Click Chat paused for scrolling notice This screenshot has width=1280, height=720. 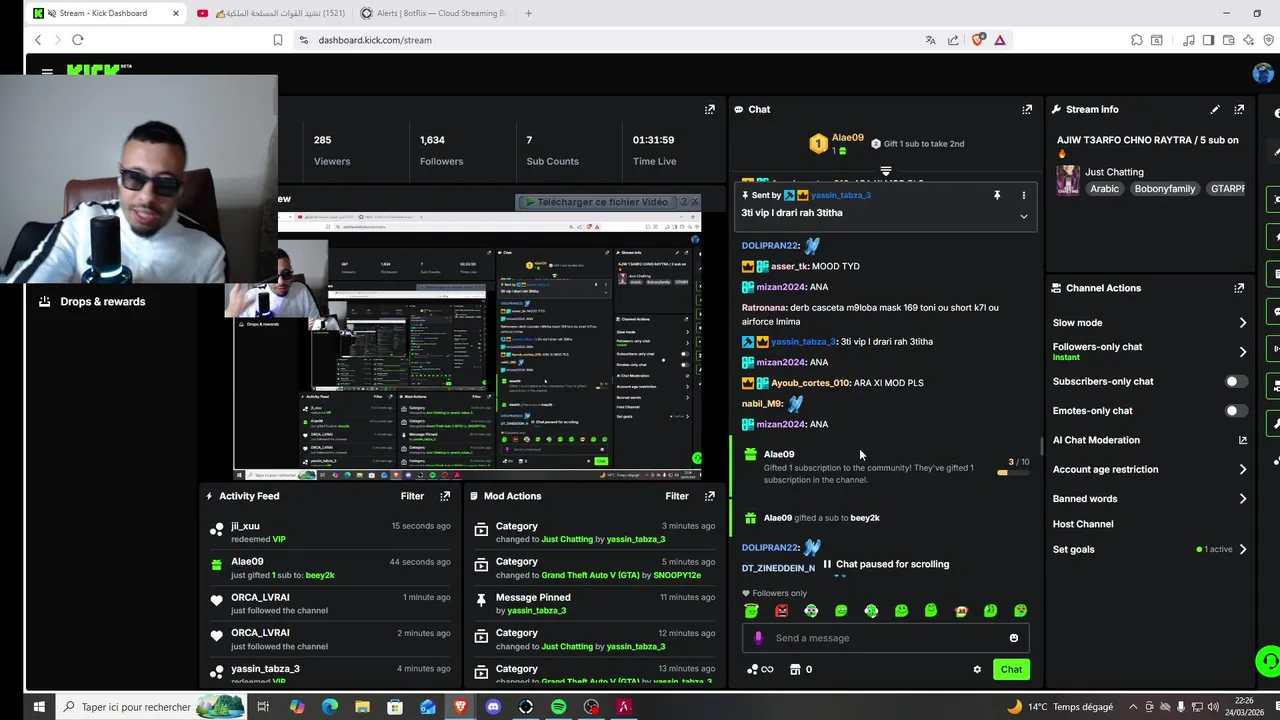(x=886, y=564)
